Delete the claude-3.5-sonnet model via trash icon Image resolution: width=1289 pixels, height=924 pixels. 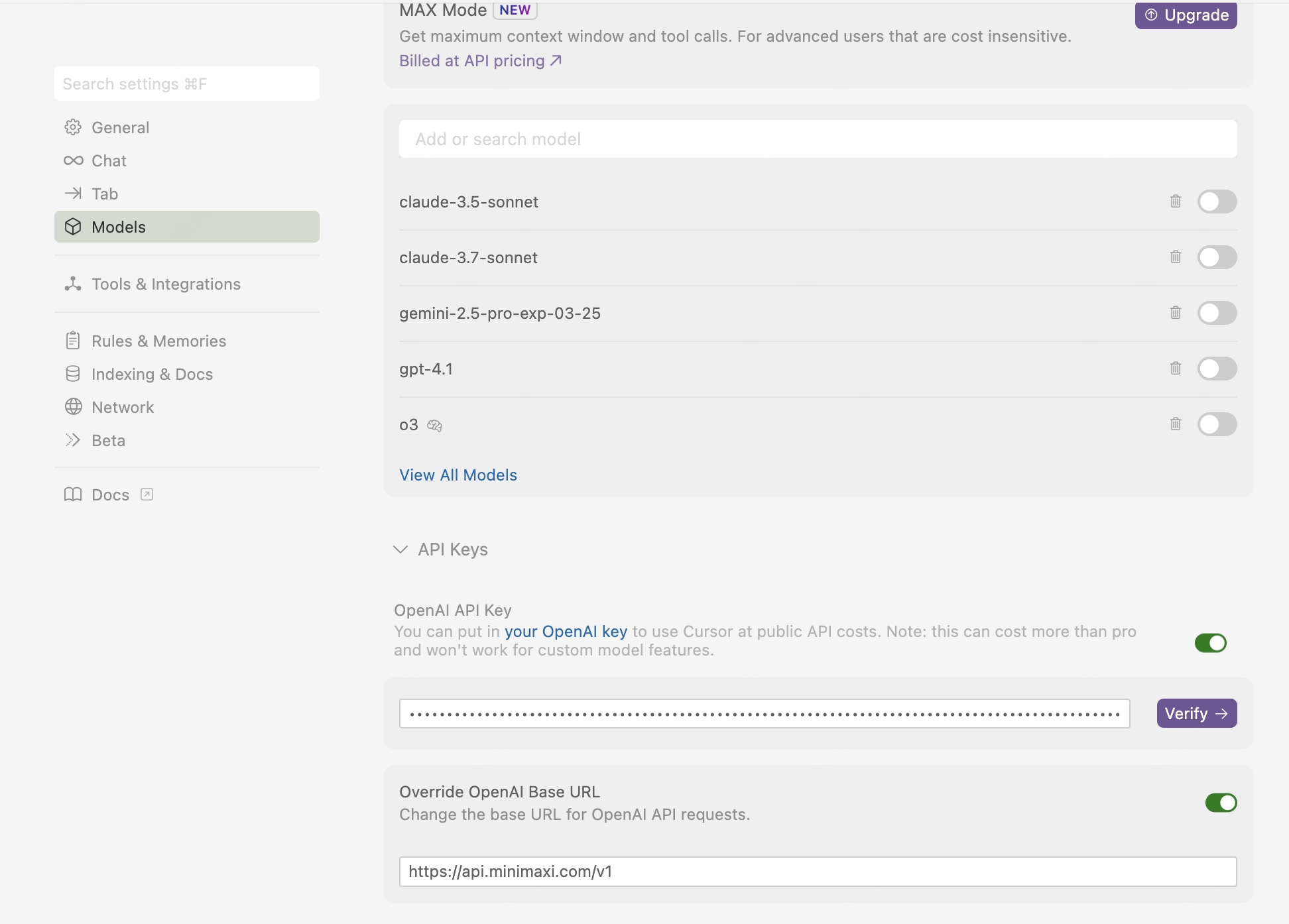click(1176, 201)
